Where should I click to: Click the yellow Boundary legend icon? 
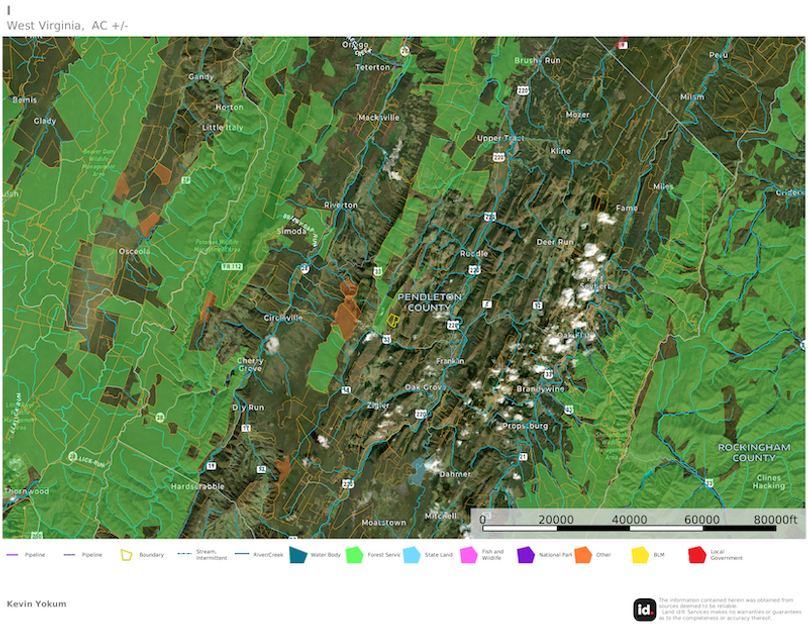coord(127,555)
